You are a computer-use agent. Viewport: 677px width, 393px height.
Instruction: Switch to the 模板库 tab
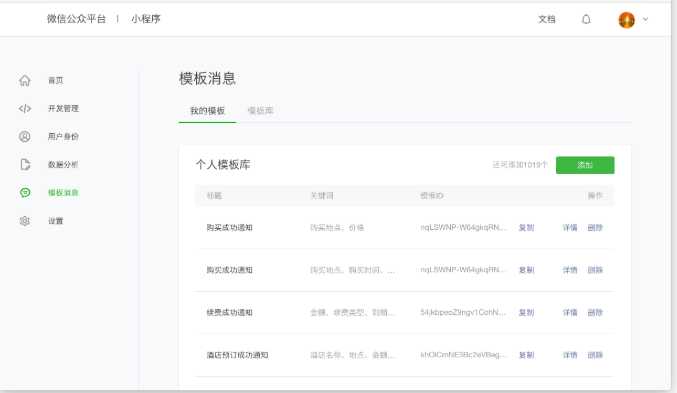point(260,111)
